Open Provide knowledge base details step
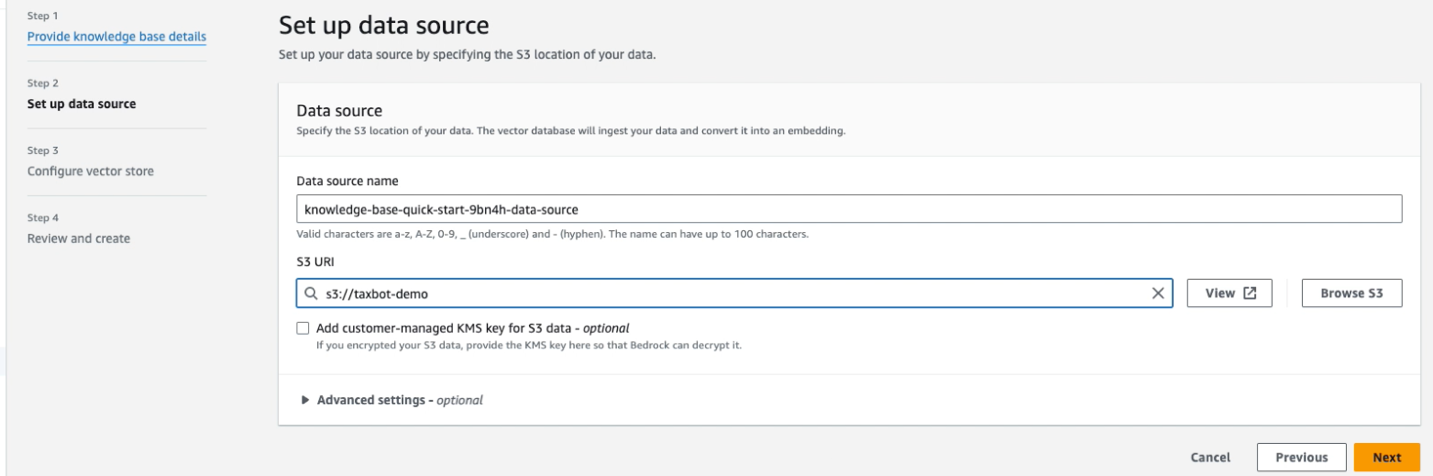The image size is (1433, 476). (x=117, y=37)
